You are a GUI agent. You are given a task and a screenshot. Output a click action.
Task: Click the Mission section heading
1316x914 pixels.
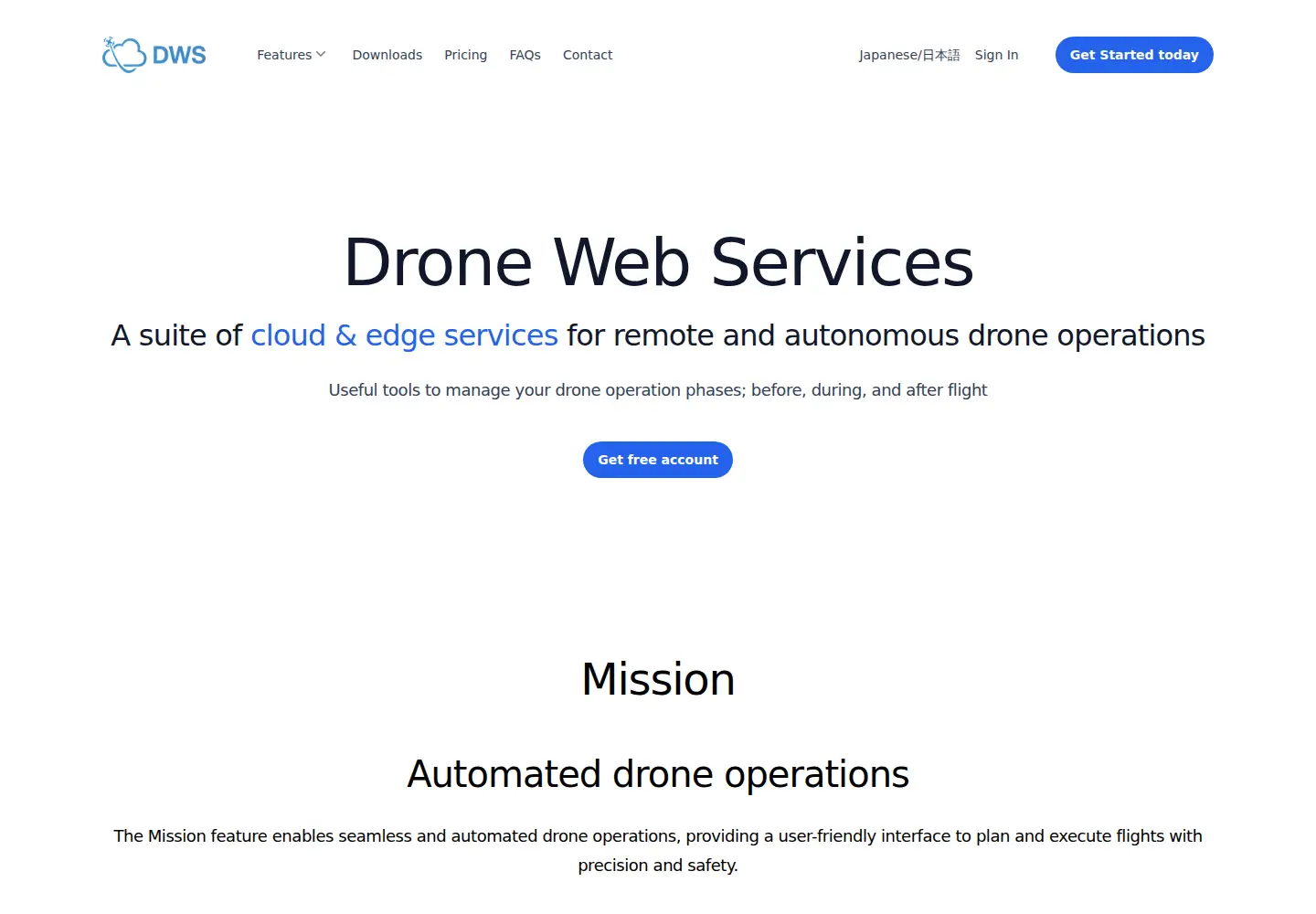(x=658, y=679)
